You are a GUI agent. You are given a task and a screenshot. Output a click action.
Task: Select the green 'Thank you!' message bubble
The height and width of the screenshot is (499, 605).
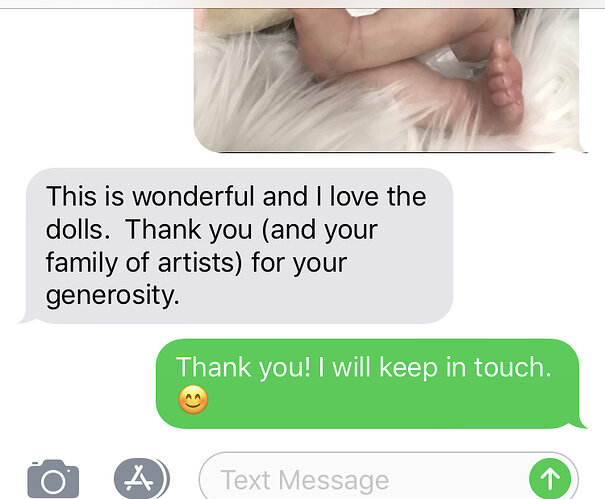(370, 384)
